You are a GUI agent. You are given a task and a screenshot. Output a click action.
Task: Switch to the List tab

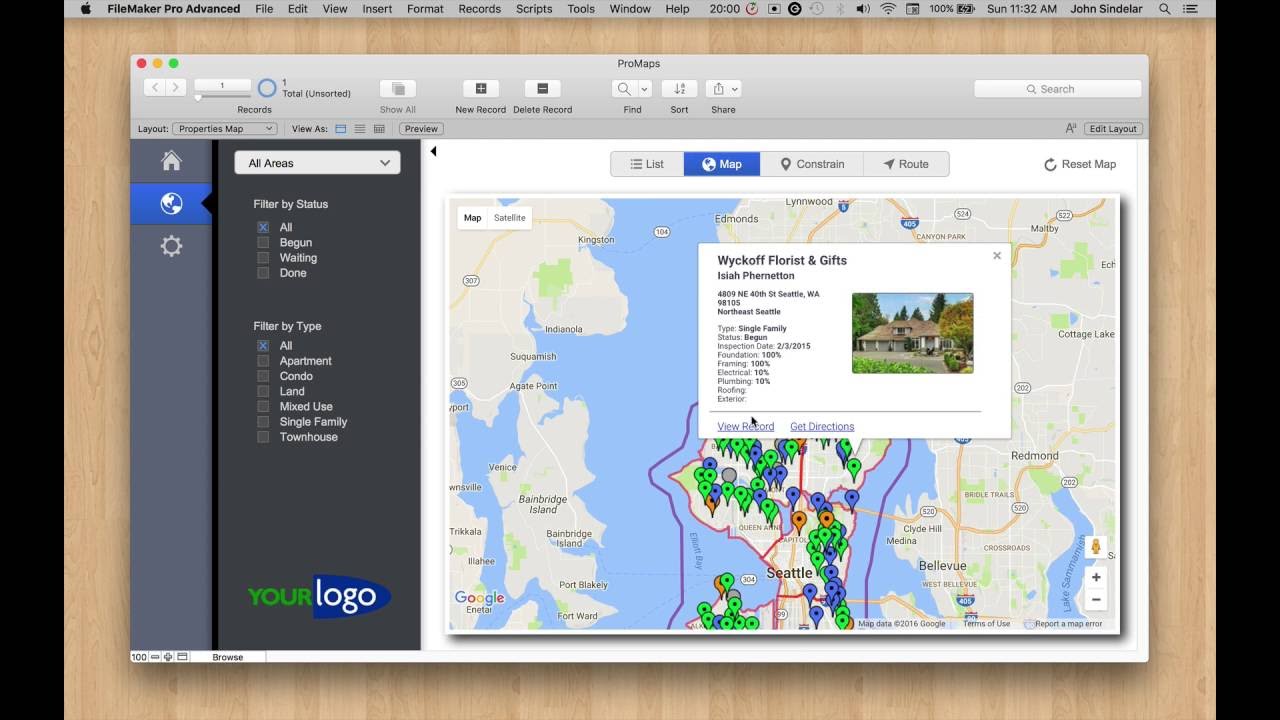[647, 164]
